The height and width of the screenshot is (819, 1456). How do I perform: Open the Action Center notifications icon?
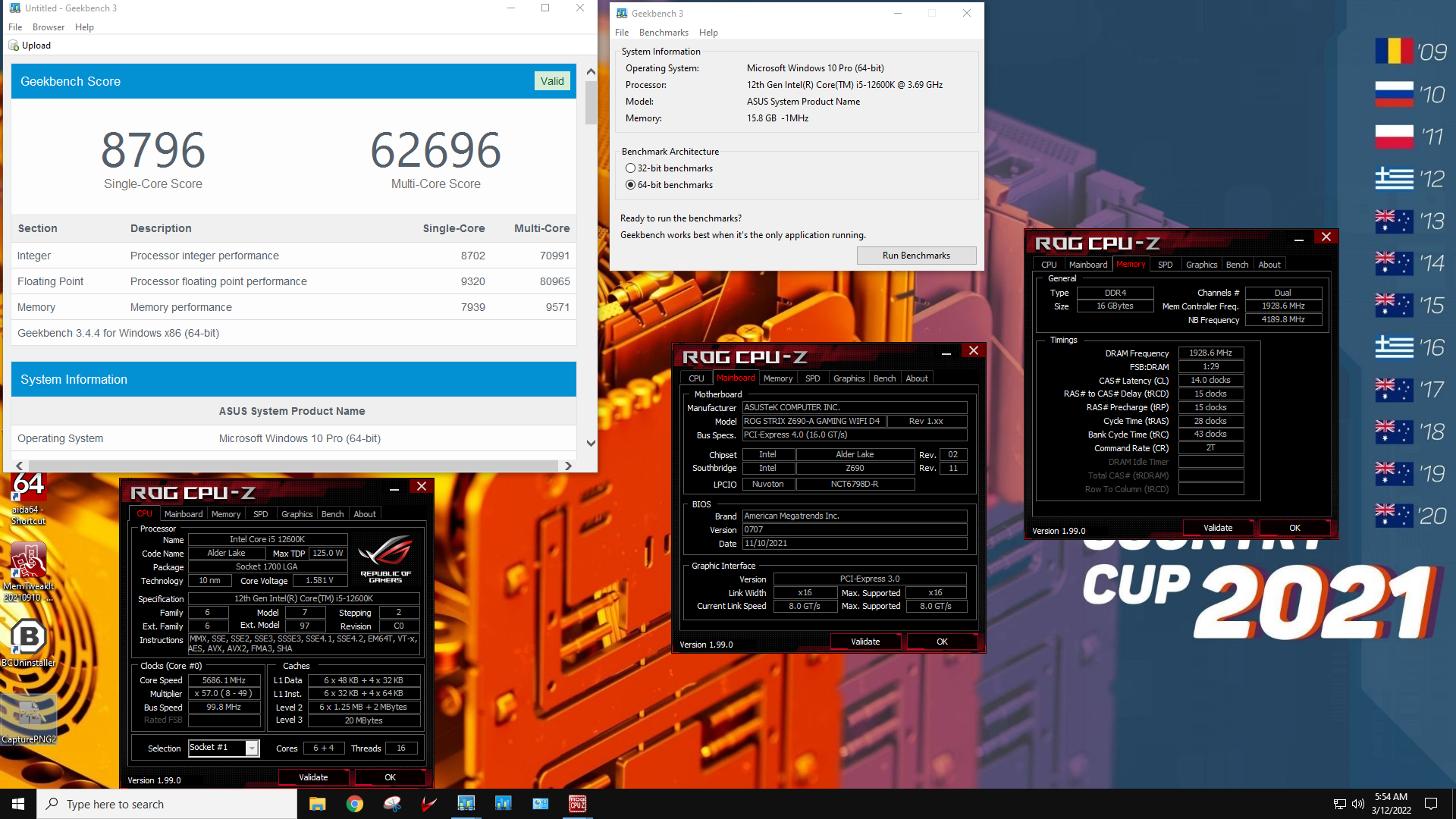[1431, 804]
